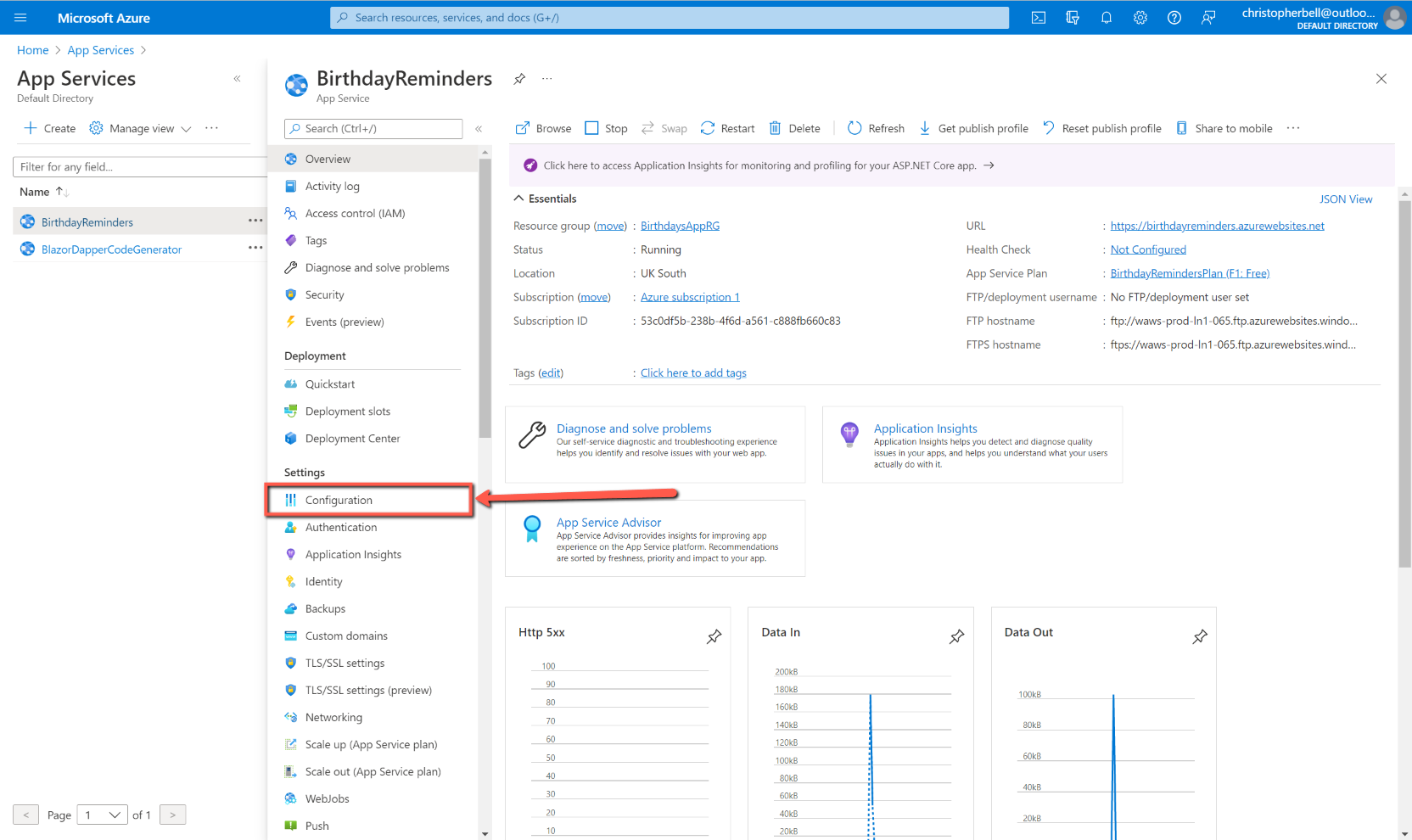Switch to JSON View

tap(1346, 199)
